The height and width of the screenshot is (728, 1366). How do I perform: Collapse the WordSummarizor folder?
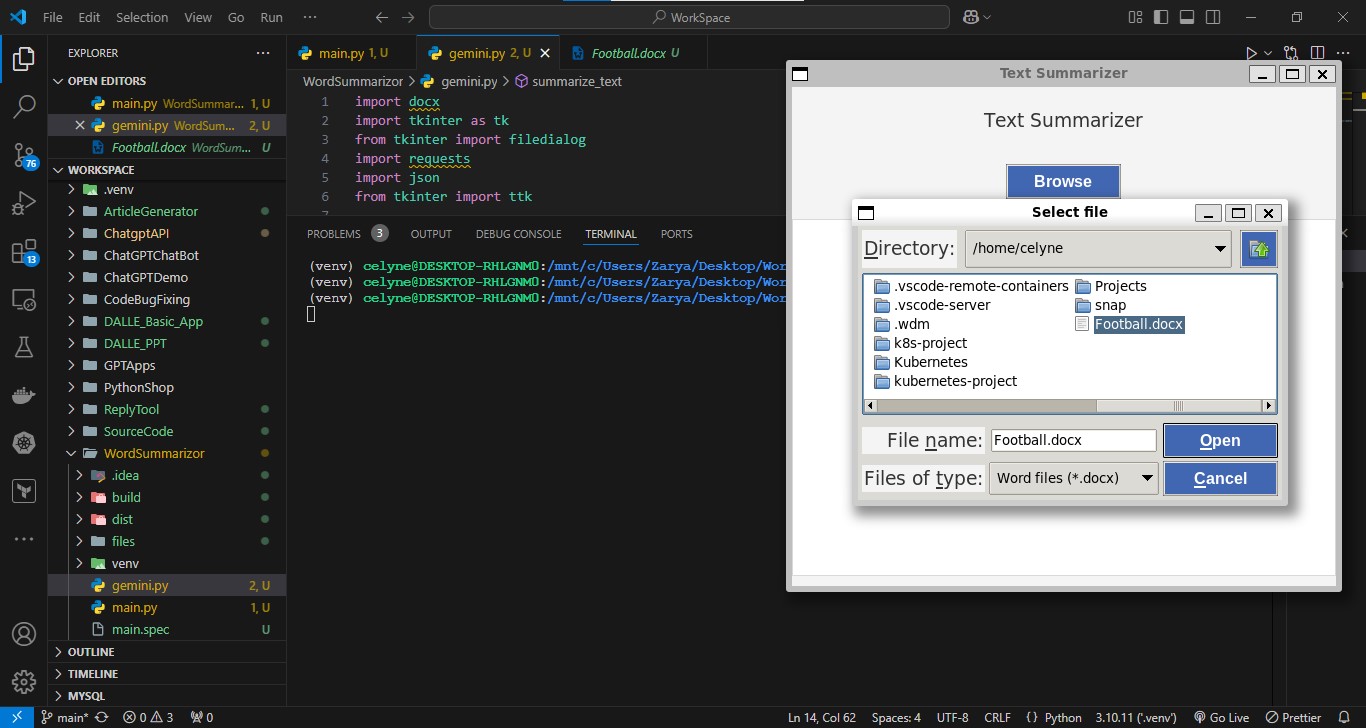[x=154, y=453]
